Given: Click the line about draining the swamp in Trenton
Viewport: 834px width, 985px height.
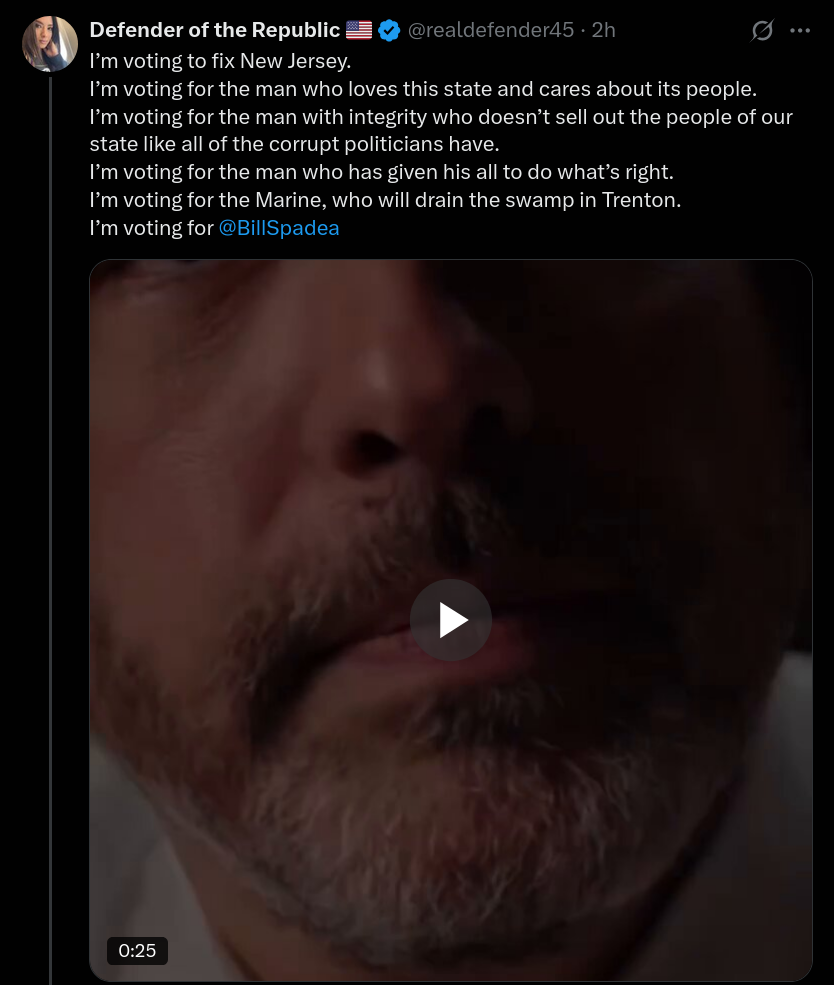Looking at the screenshot, I should tap(385, 200).
